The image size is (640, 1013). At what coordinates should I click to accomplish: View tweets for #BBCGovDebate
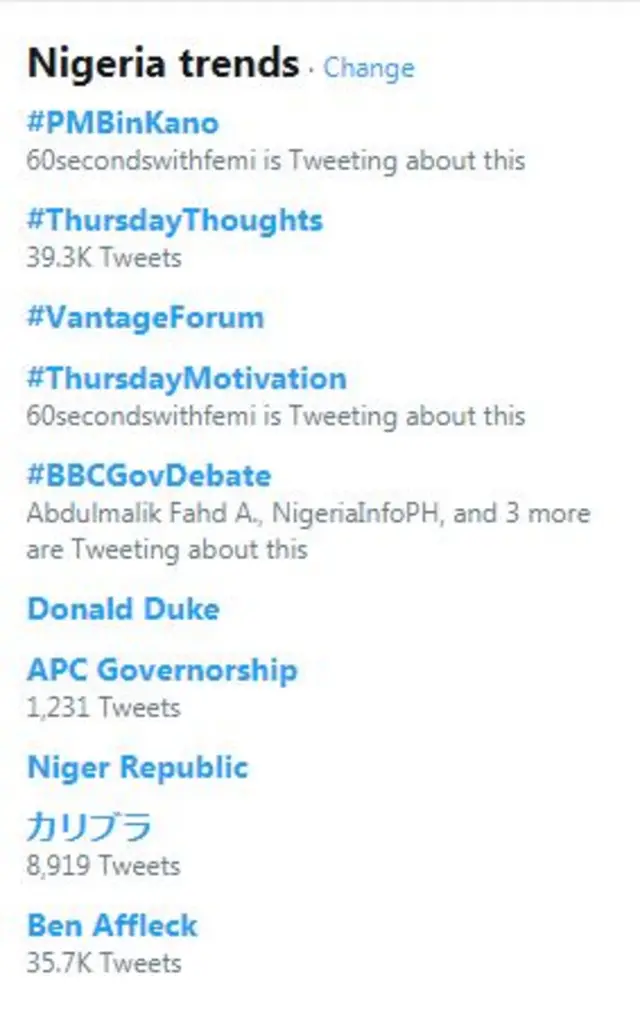(x=150, y=474)
